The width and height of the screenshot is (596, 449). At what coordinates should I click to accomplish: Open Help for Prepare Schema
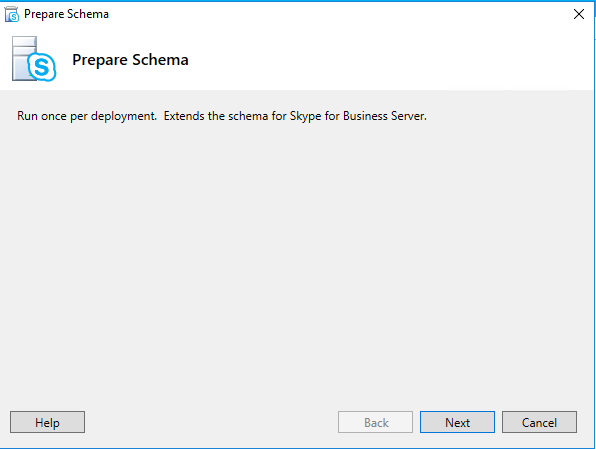coord(48,422)
